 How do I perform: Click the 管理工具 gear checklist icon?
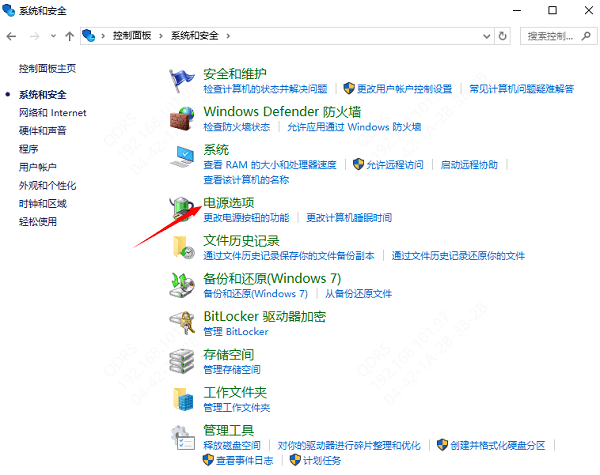(183, 437)
